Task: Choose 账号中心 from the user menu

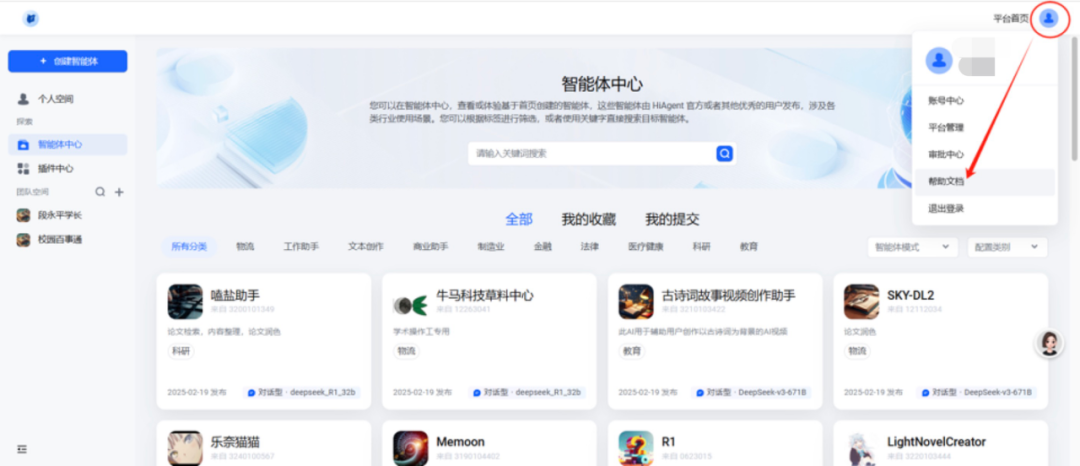Action: coord(946,101)
